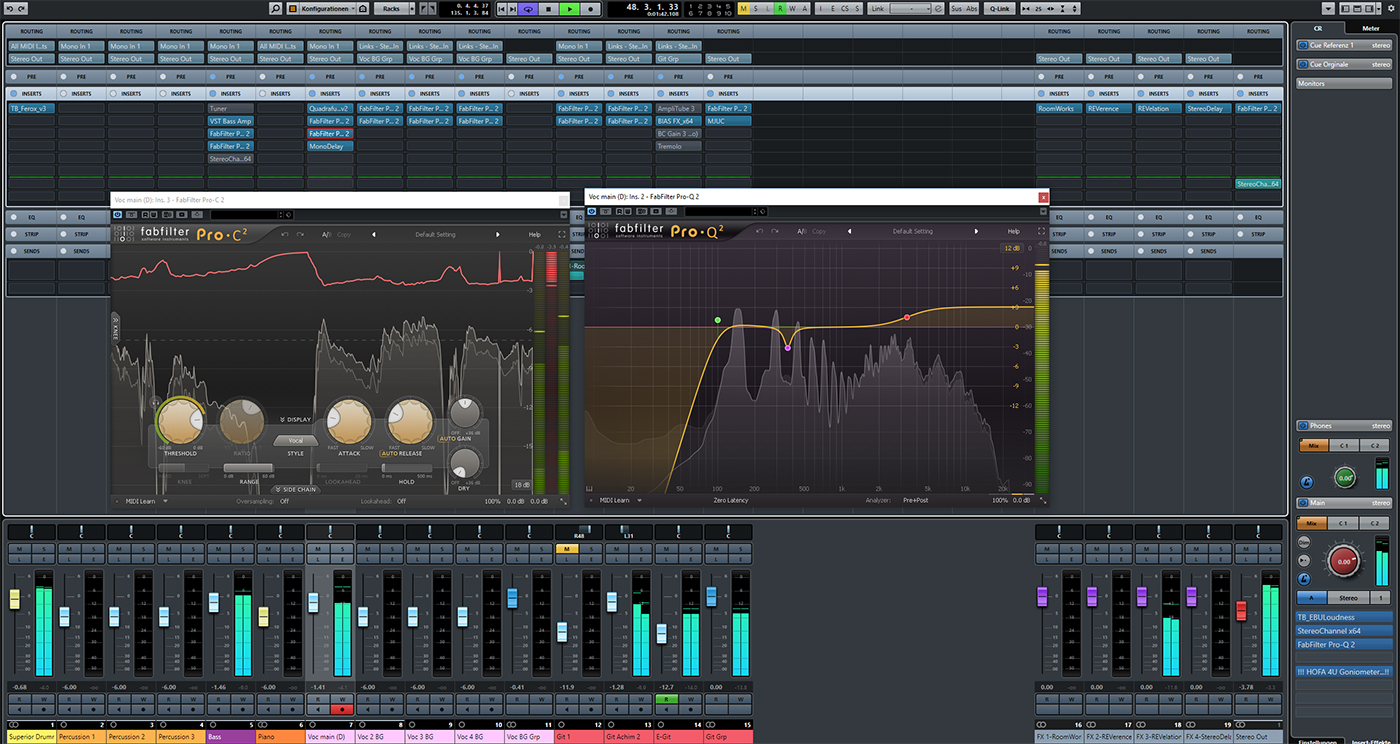
Task: Arm the transport record button
Action: (x=591, y=9)
